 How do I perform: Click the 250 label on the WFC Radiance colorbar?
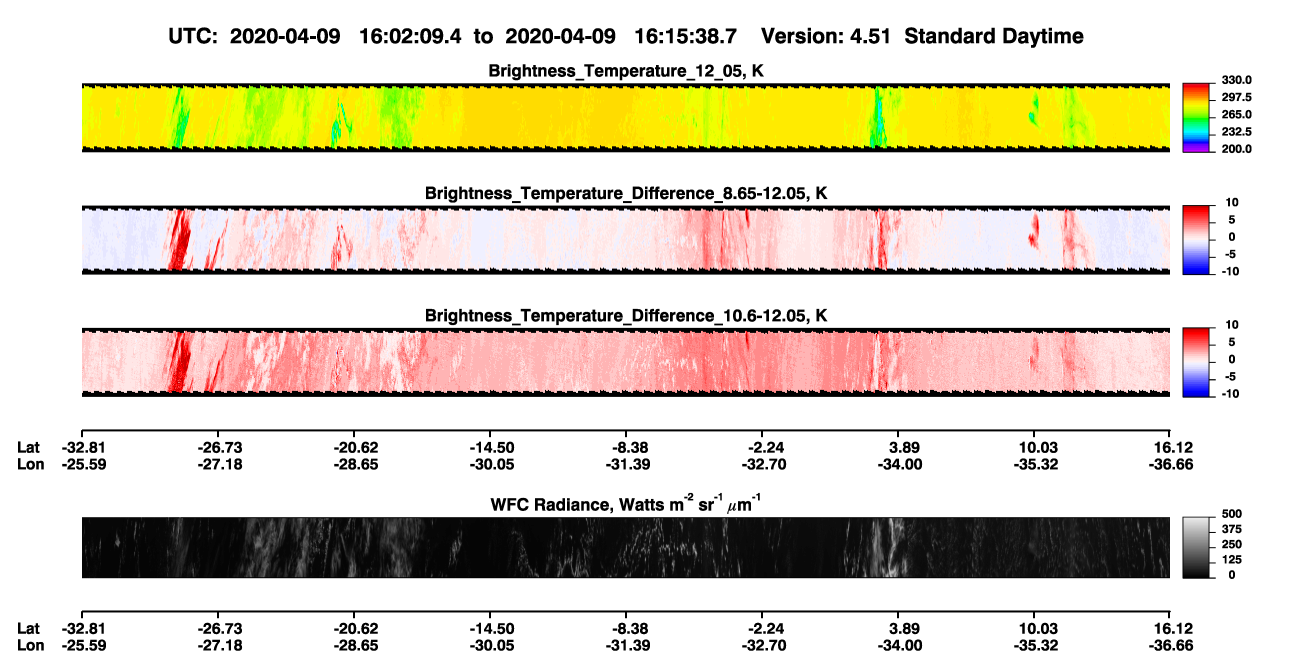click(x=1230, y=544)
